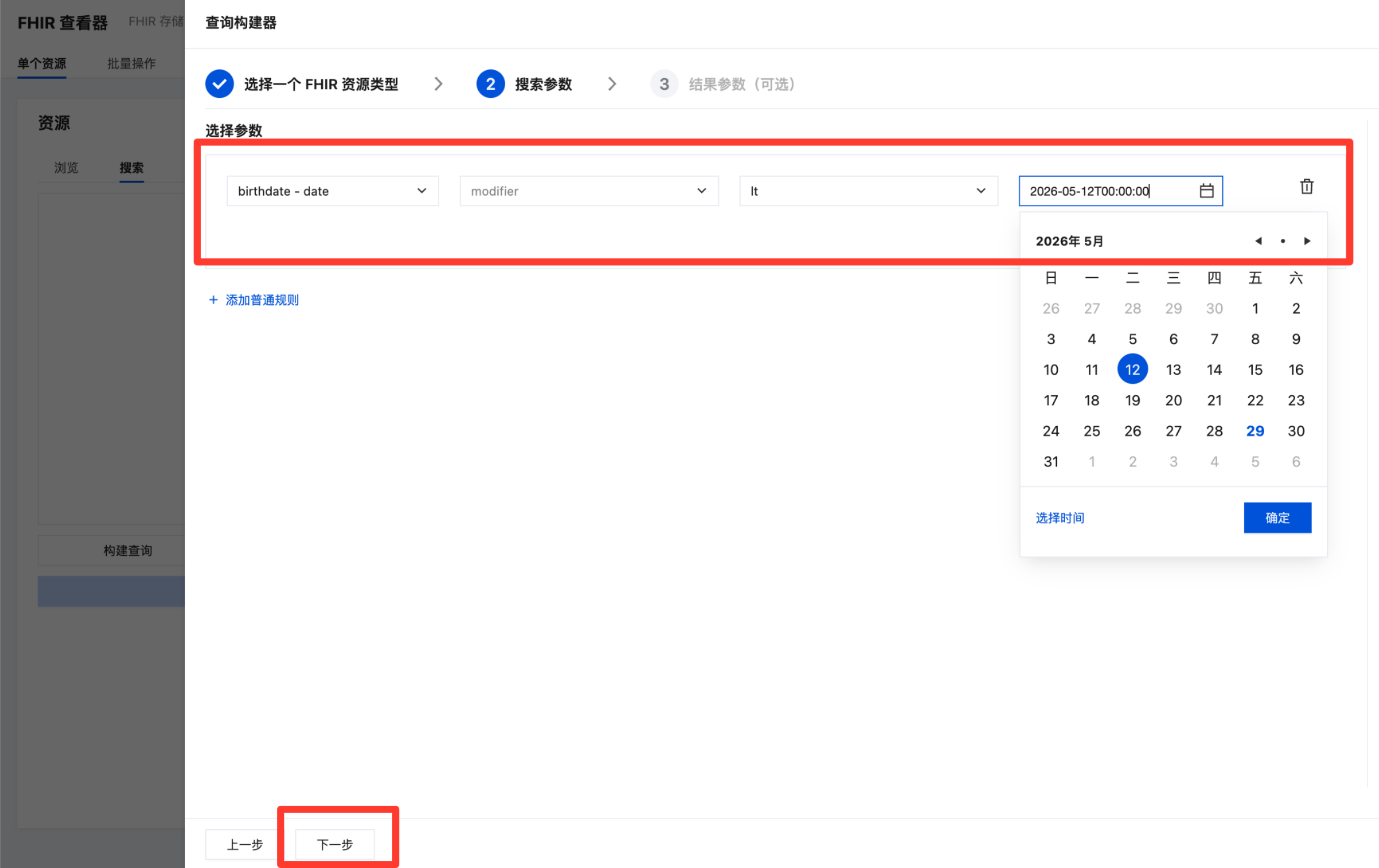Open the calendar icon in date field
Image resolution: width=1379 pixels, height=868 pixels.
[x=1206, y=190]
